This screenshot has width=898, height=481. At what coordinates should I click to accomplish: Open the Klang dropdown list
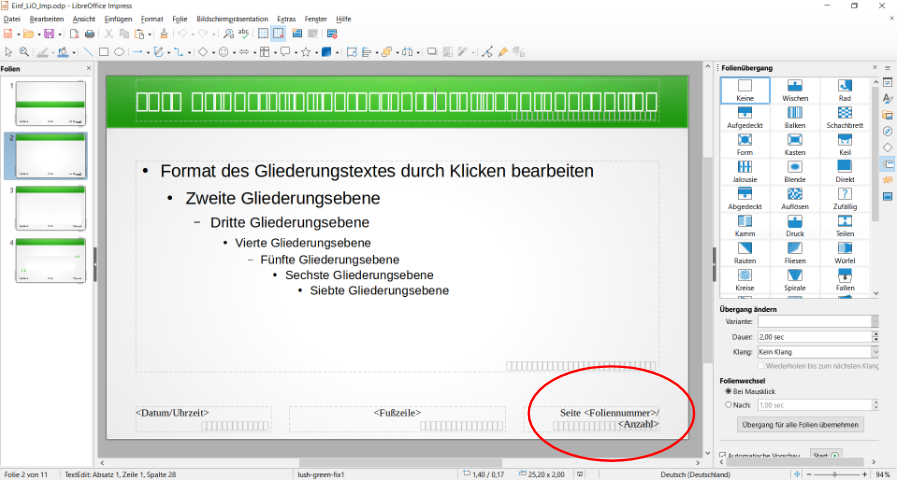point(876,352)
